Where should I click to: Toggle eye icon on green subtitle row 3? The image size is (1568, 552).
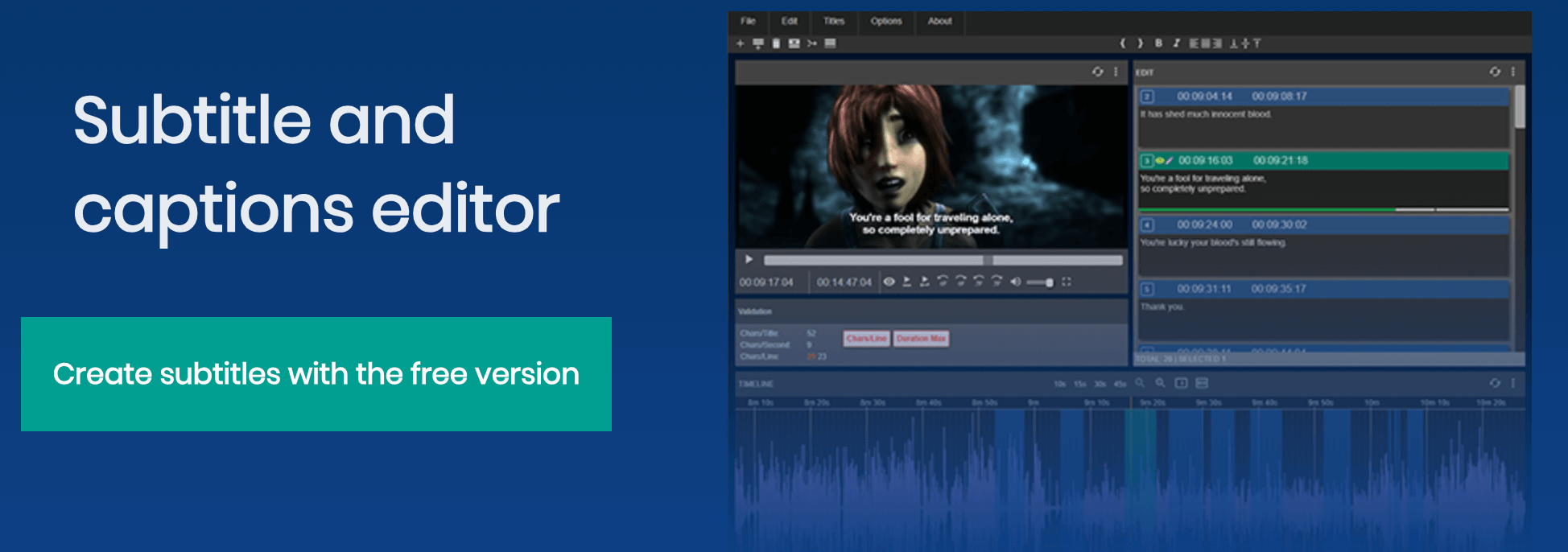pyautogui.click(x=1159, y=161)
